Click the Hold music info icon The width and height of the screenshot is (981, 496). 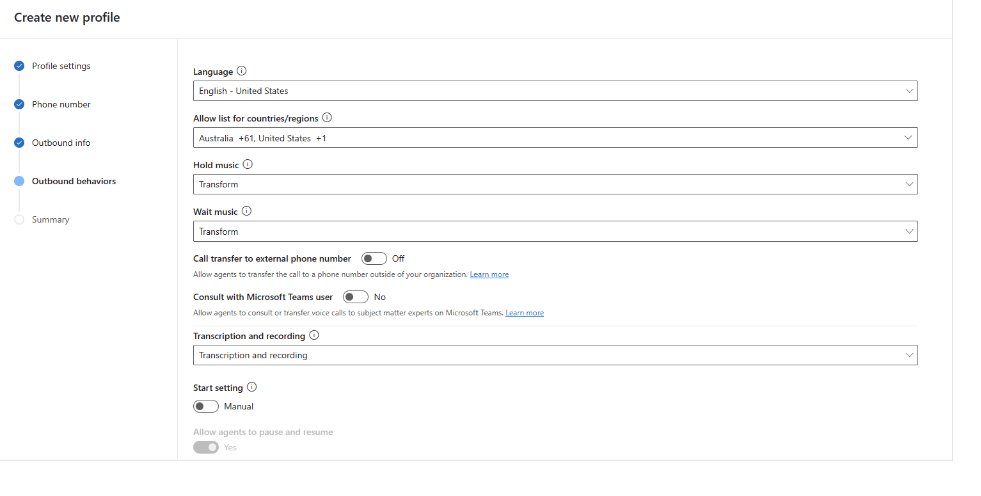(248, 164)
